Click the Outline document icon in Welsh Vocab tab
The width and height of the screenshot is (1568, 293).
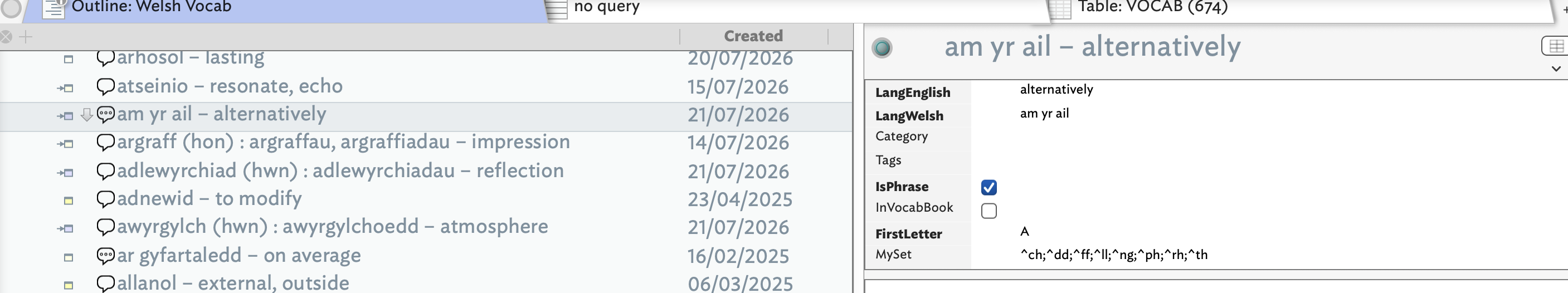tap(53, 8)
